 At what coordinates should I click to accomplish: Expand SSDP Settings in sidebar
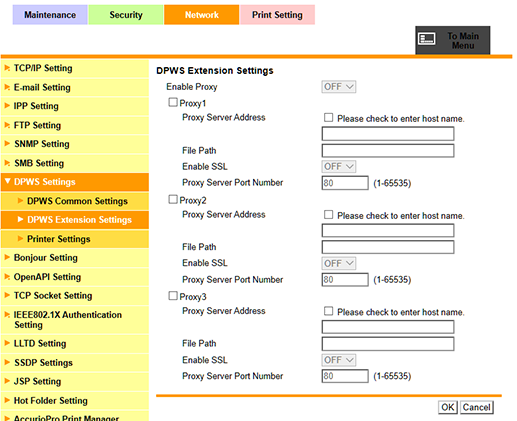[x=75, y=363]
